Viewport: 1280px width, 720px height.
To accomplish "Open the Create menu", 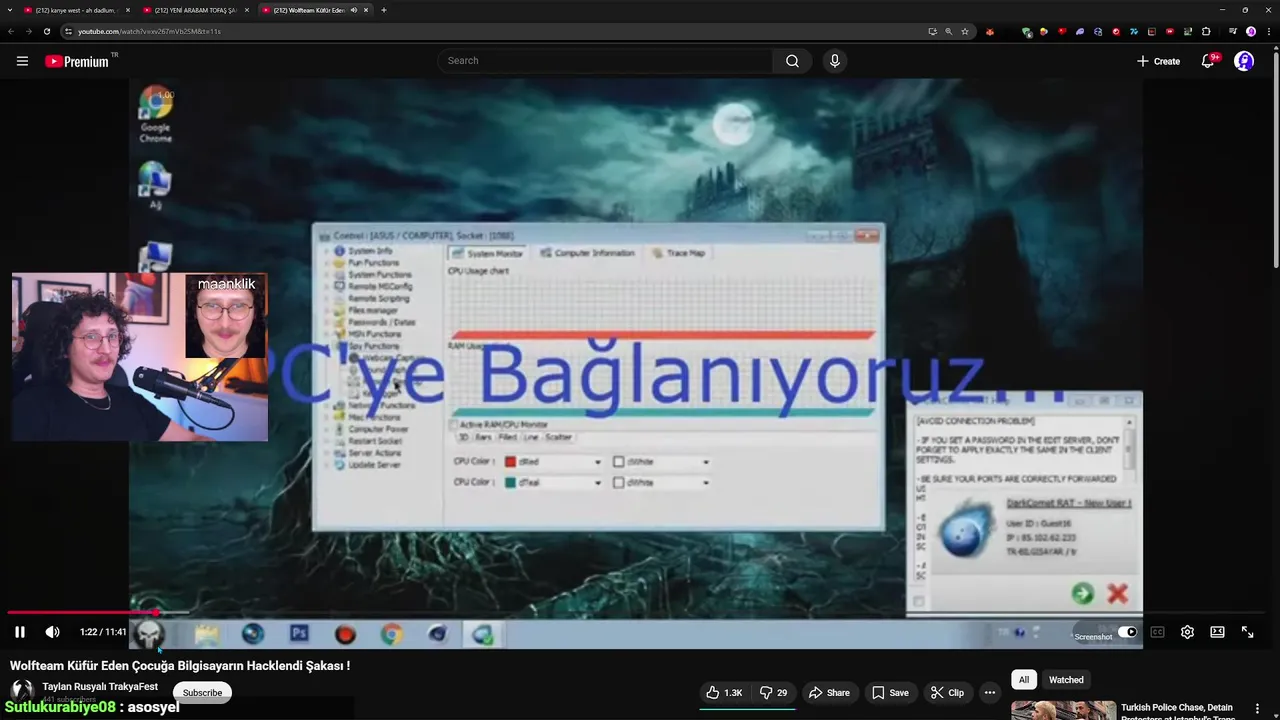I will [1158, 61].
